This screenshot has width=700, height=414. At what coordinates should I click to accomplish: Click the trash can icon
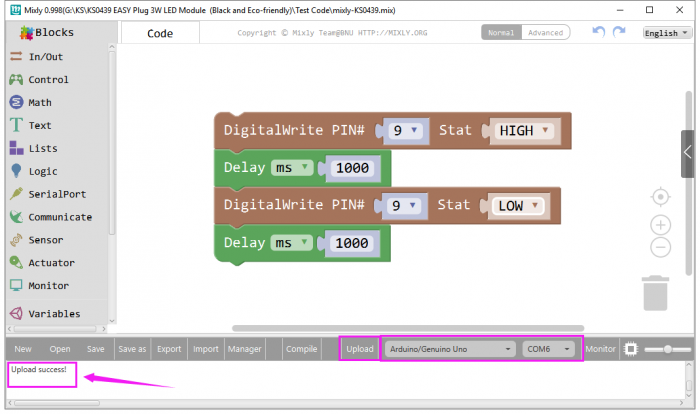pyautogui.click(x=655, y=293)
